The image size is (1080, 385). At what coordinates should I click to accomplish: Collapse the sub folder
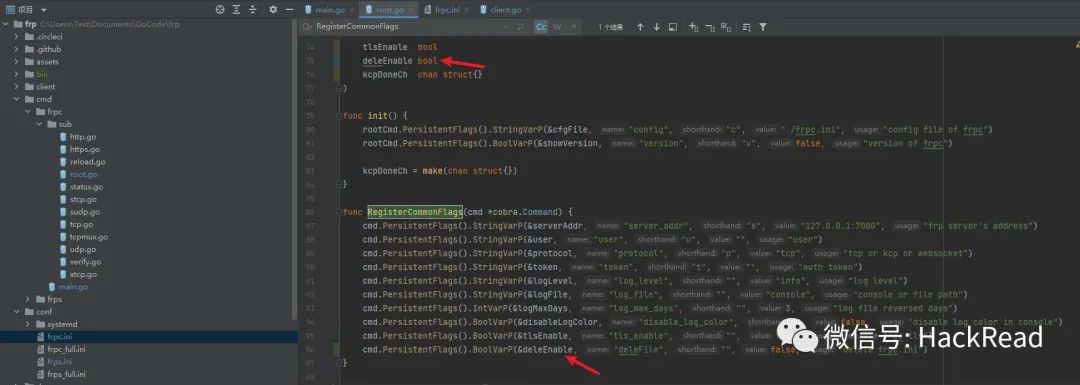coord(39,125)
